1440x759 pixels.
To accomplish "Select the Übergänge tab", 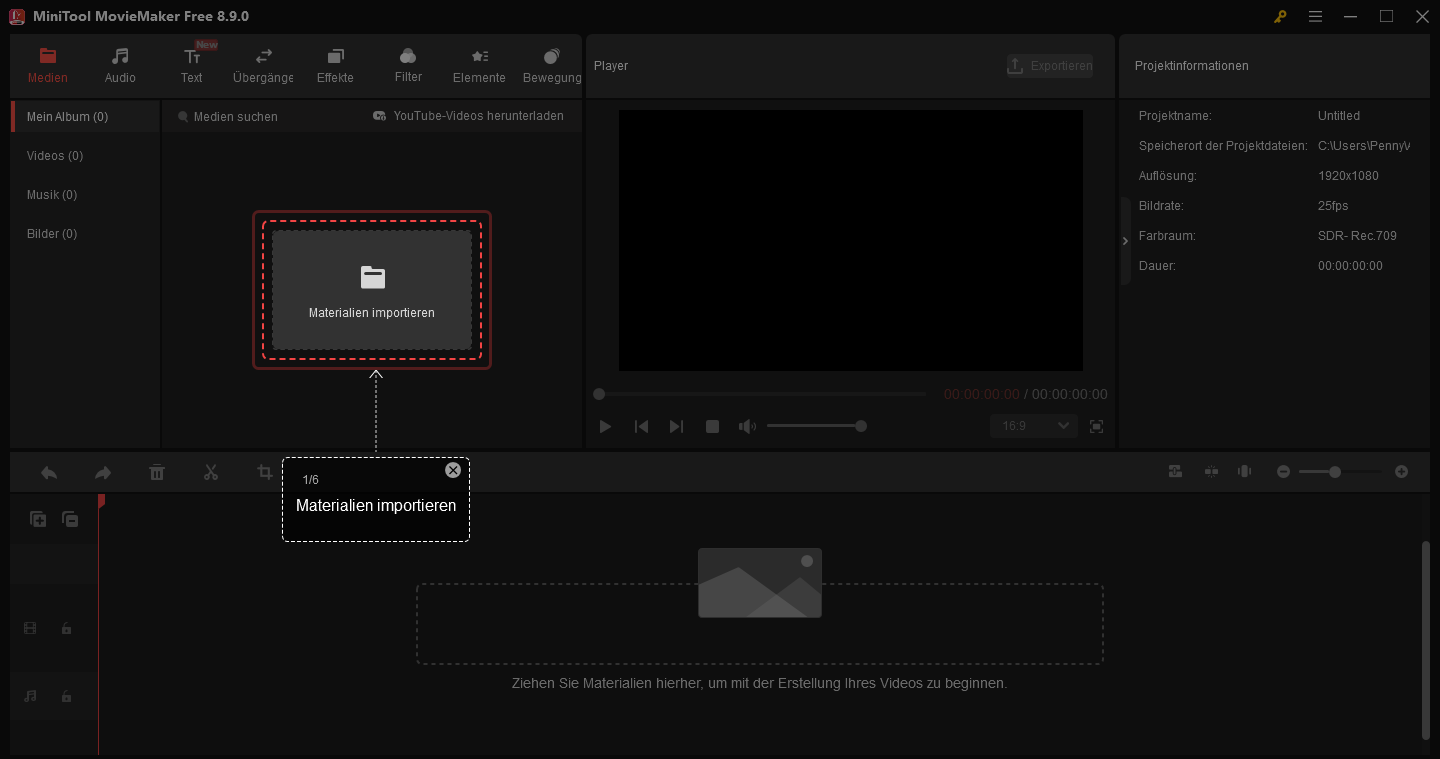I will click(x=263, y=66).
